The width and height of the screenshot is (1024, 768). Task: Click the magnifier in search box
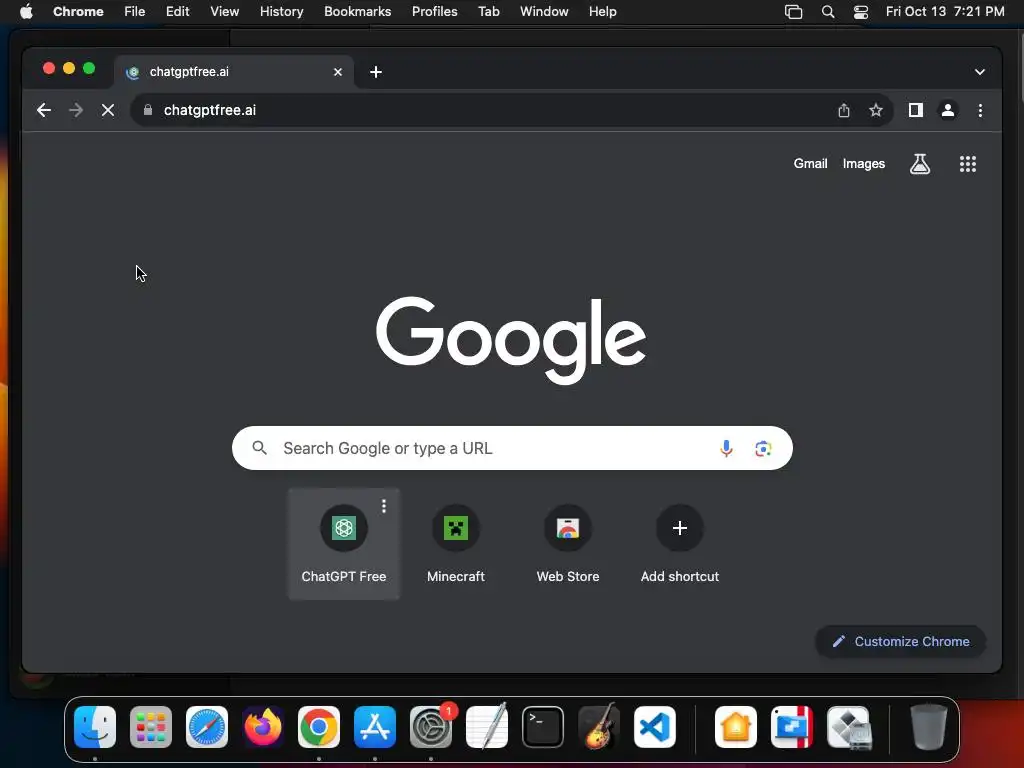[x=259, y=448]
